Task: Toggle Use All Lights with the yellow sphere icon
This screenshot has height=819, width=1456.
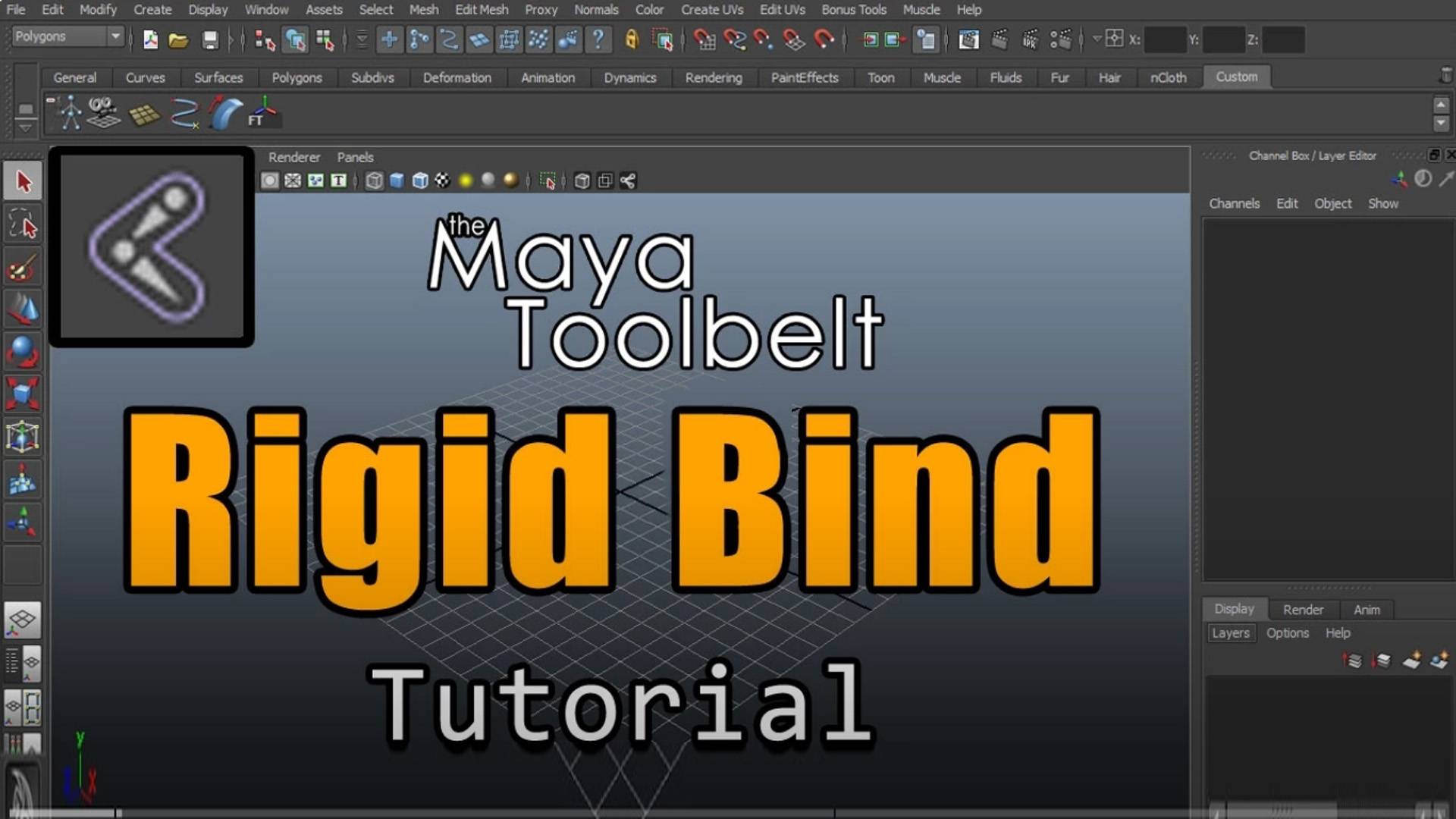Action: click(465, 180)
